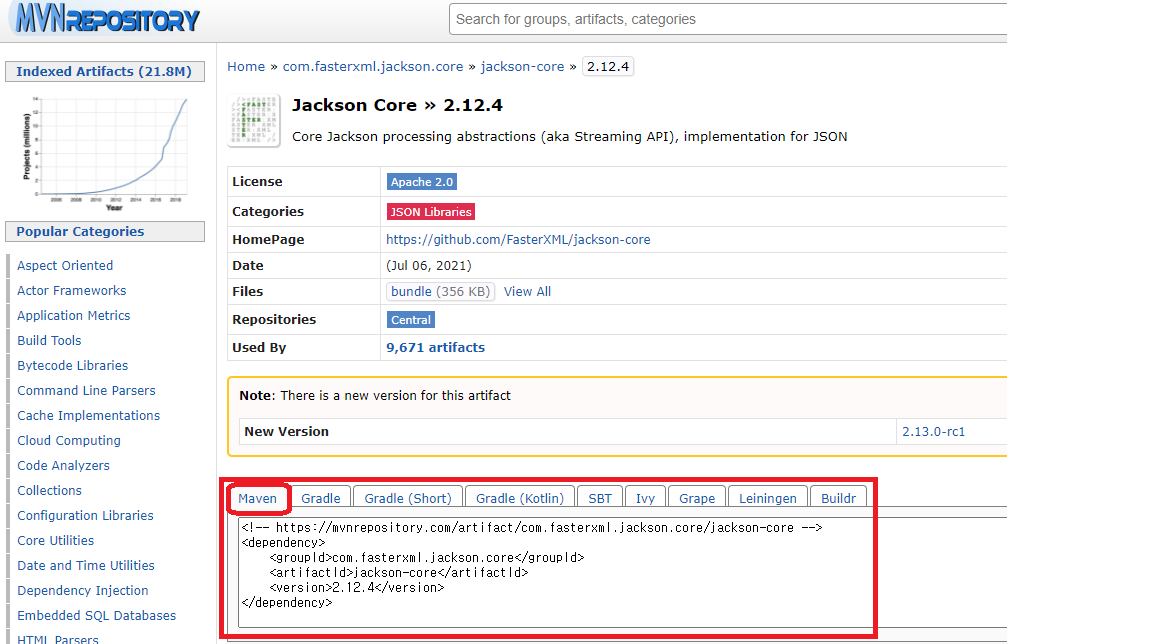The image size is (1151, 644).
Task: Click the 2.12.4 version breadcrumb badge
Action: click(x=608, y=67)
